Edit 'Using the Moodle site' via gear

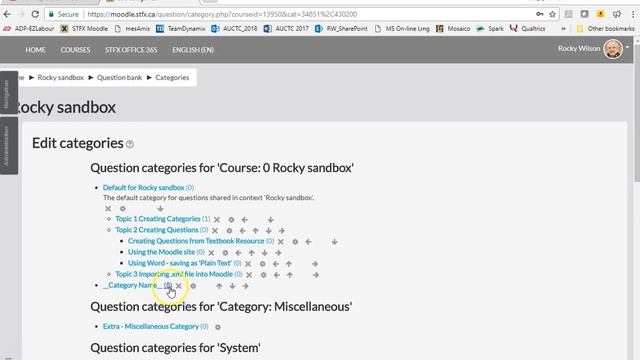click(x=225, y=253)
